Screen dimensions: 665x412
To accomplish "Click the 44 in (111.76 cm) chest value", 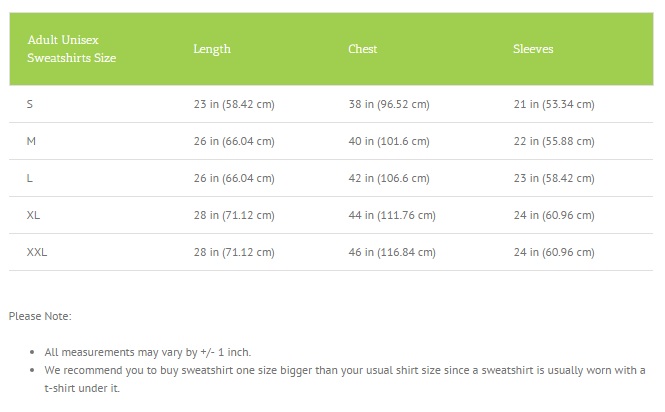I will [x=391, y=215].
